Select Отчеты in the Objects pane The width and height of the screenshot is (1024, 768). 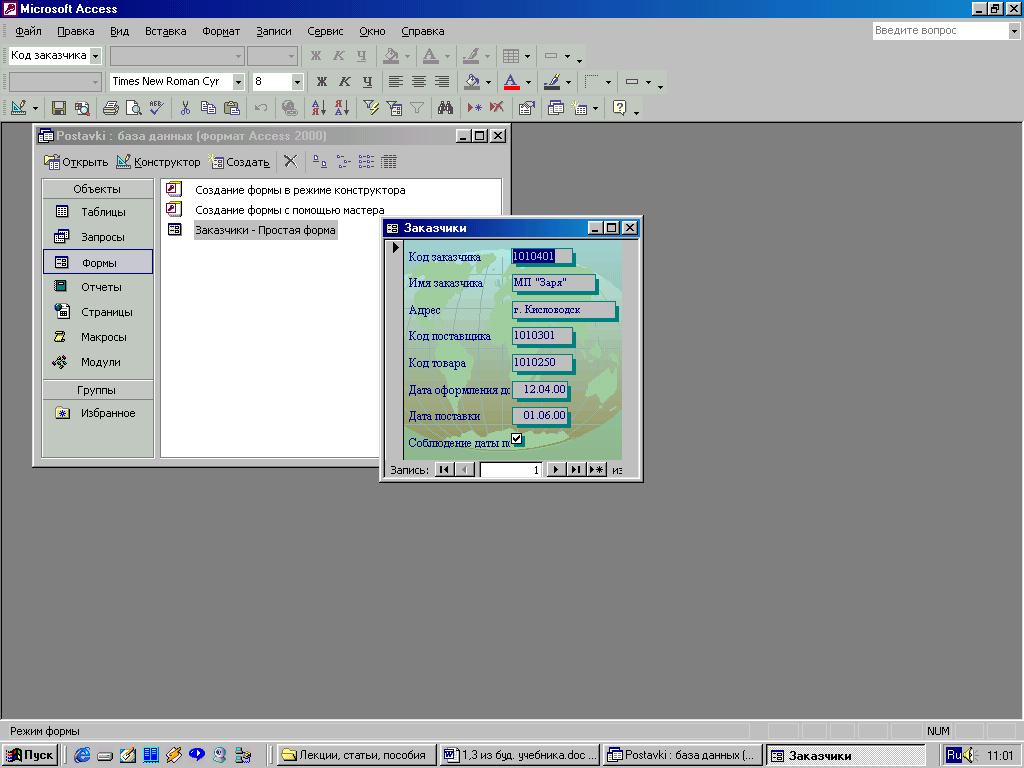(98, 287)
